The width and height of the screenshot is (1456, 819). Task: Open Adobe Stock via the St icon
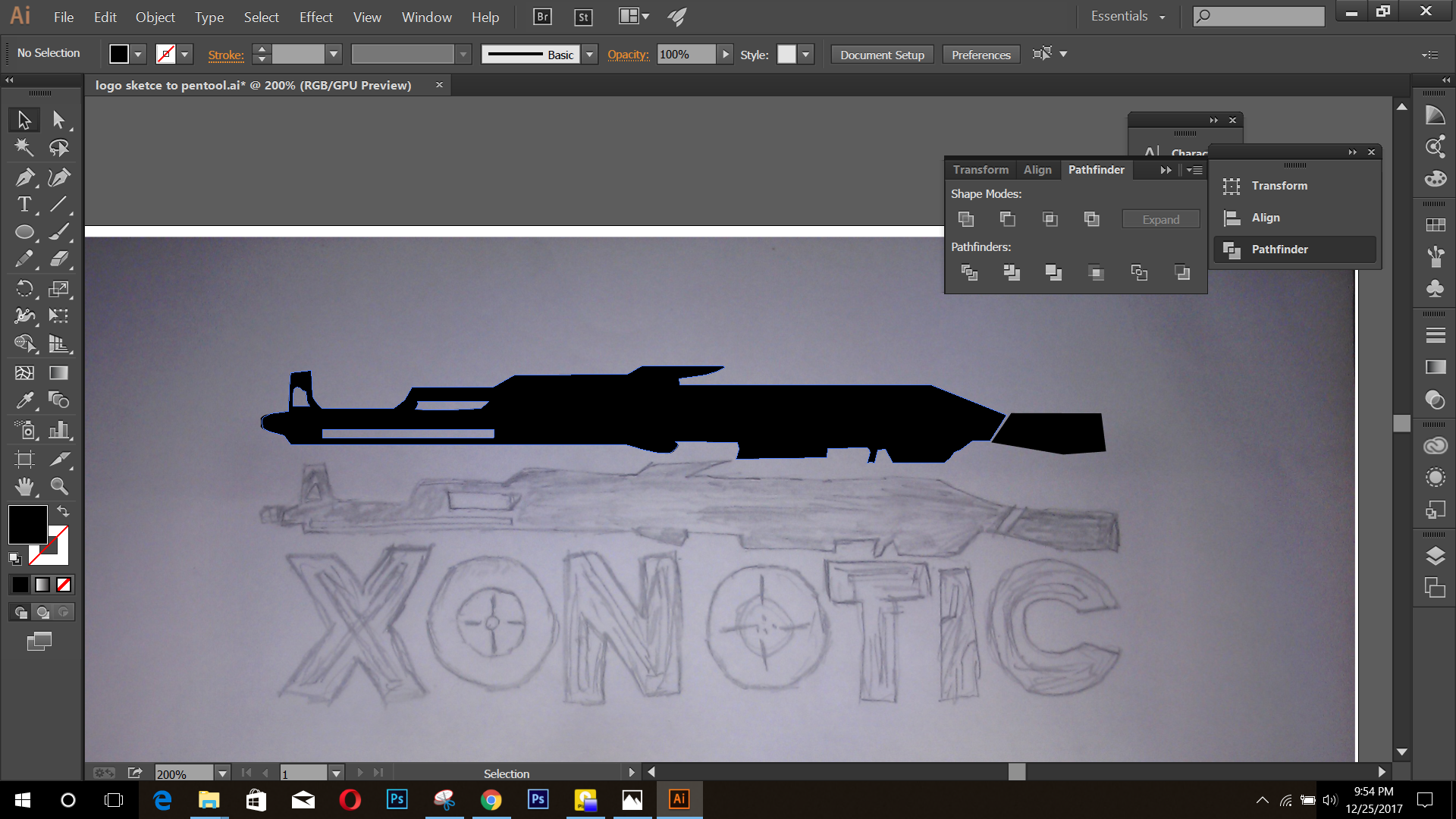pyautogui.click(x=583, y=17)
